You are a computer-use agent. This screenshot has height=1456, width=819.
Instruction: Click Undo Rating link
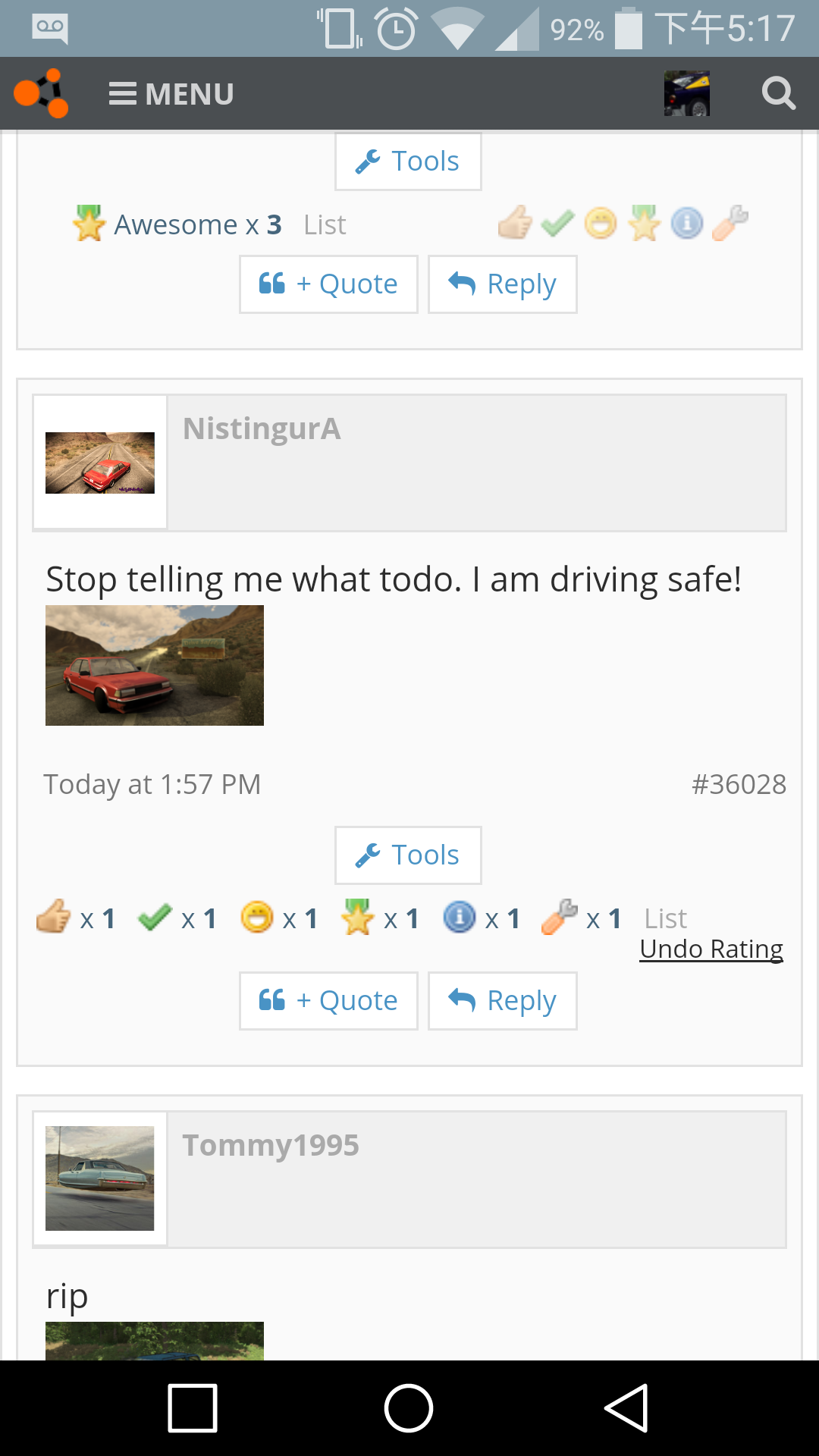click(711, 949)
